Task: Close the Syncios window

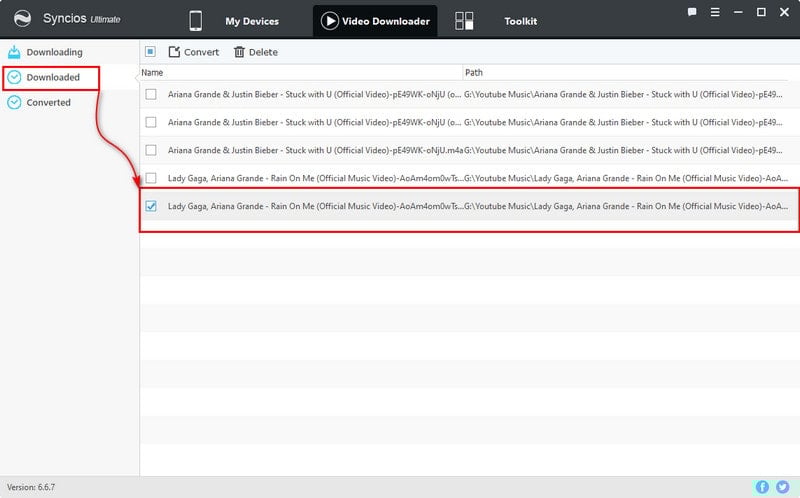Action: click(784, 12)
